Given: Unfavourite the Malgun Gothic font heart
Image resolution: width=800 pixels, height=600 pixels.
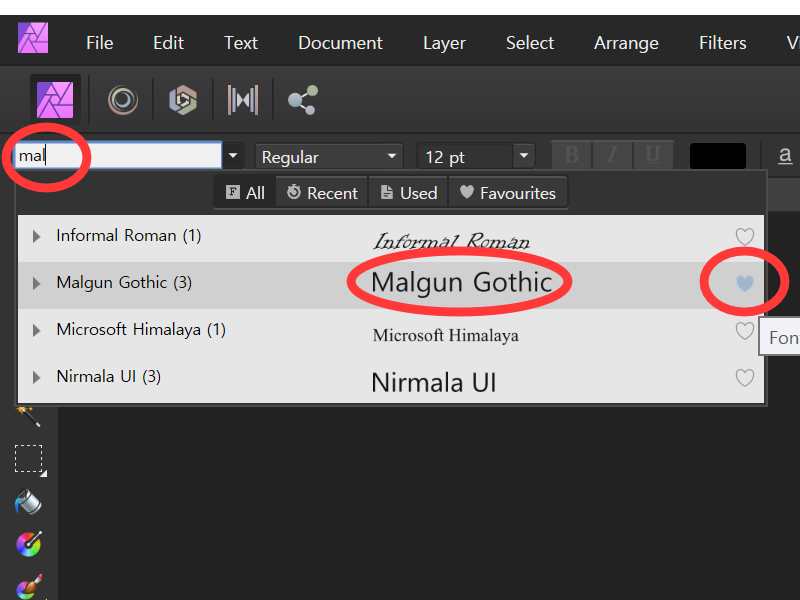Looking at the screenshot, I should tap(744, 283).
